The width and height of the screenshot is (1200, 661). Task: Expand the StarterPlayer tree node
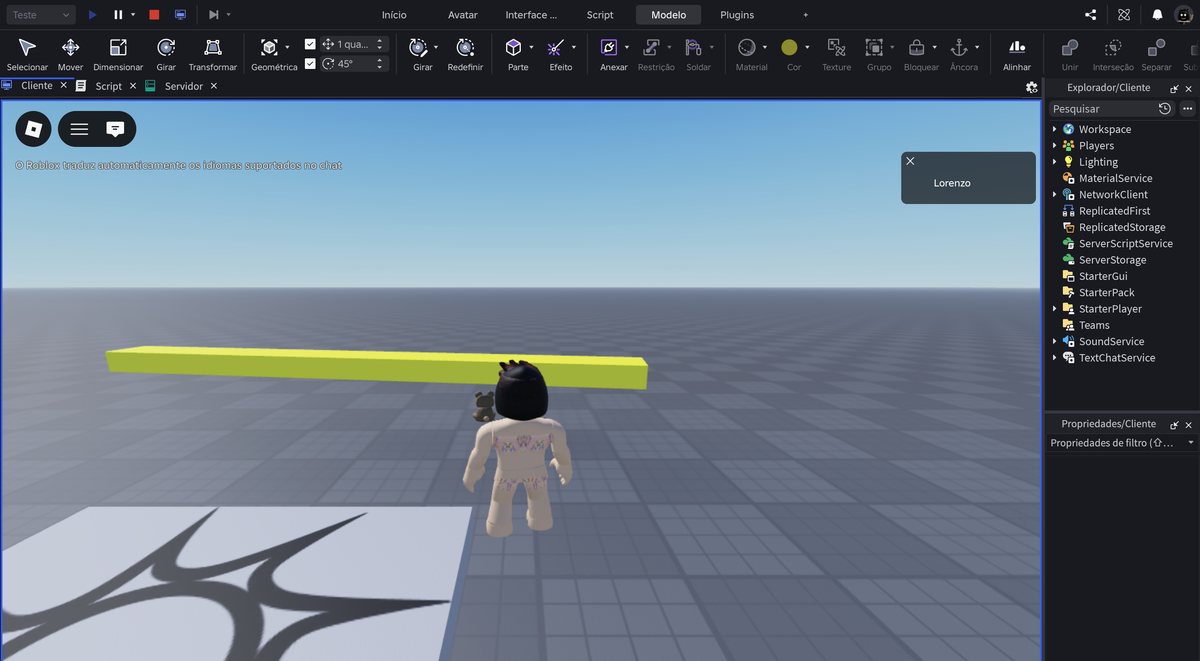tap(1054, 309)
